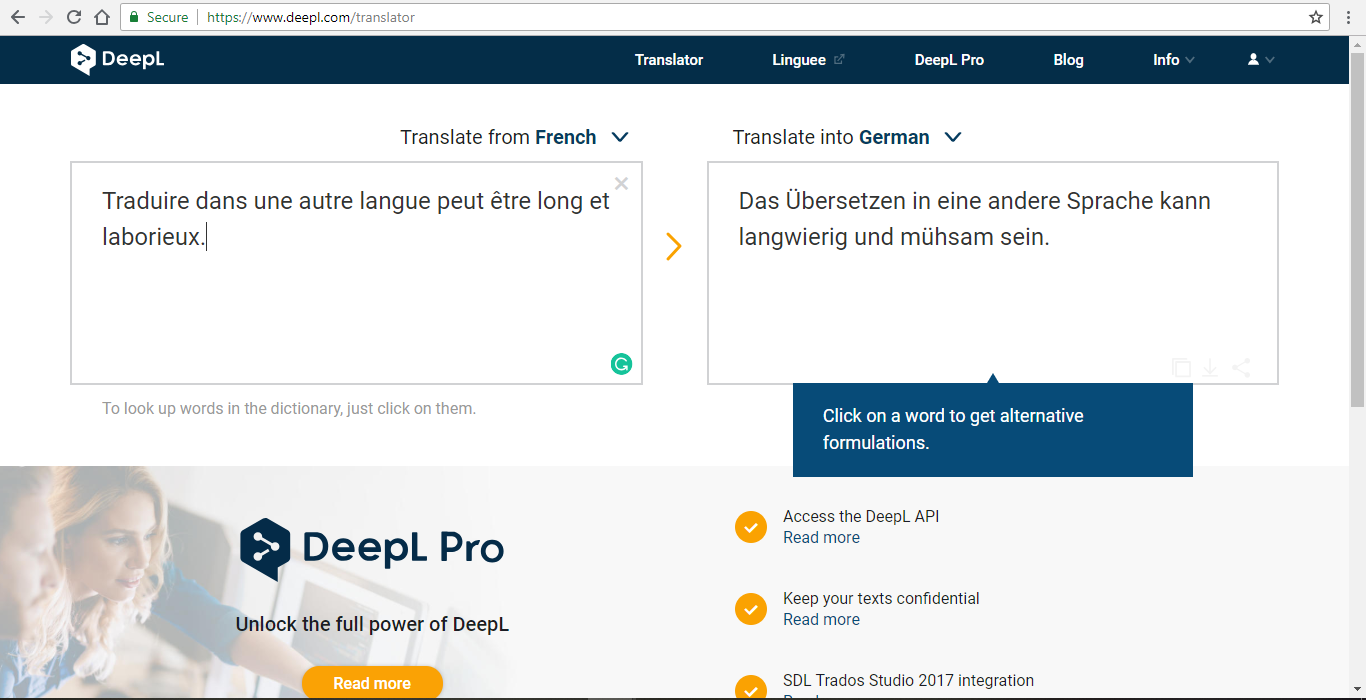Download translation with the download icon
Image resolution: width=1366 pixels, height=700 pixels.
(x=1210, y=368)
